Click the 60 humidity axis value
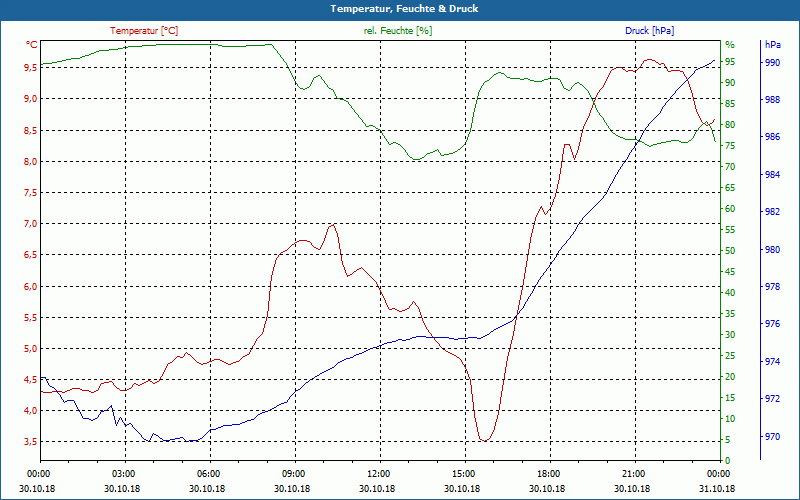The image size is (800, 500). (730, 209)
